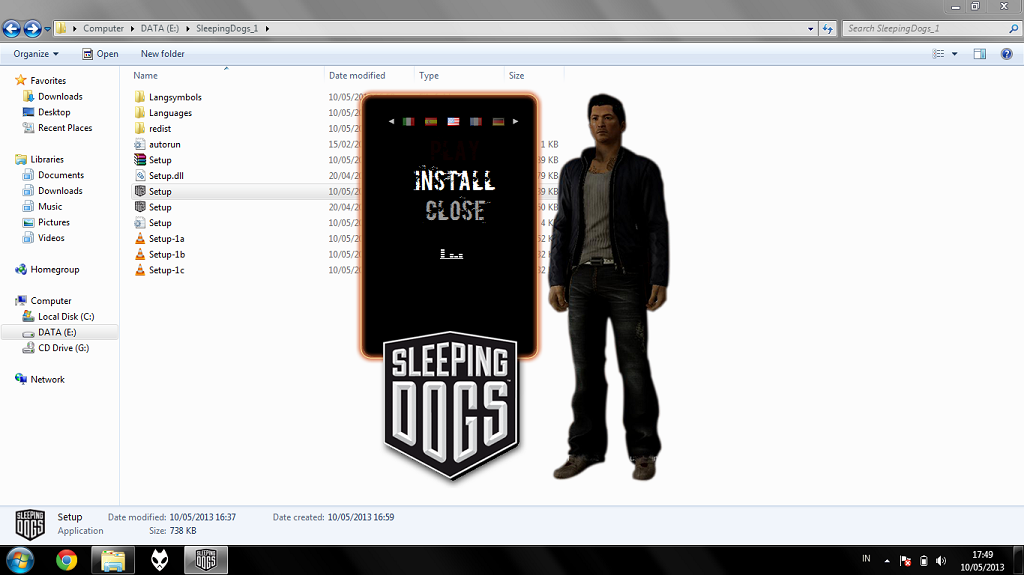Select the Setup-1c file

[167, 270]
